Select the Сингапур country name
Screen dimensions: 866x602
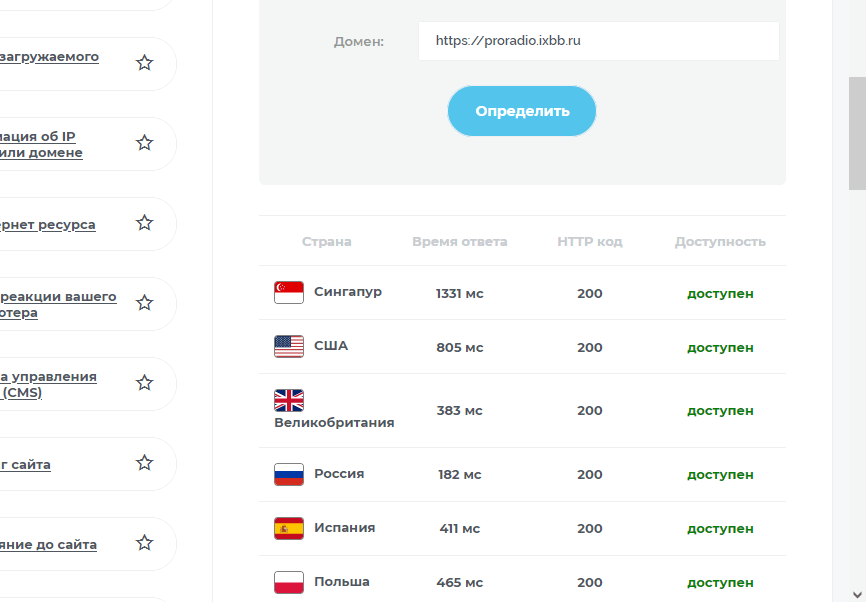[348, 292]
